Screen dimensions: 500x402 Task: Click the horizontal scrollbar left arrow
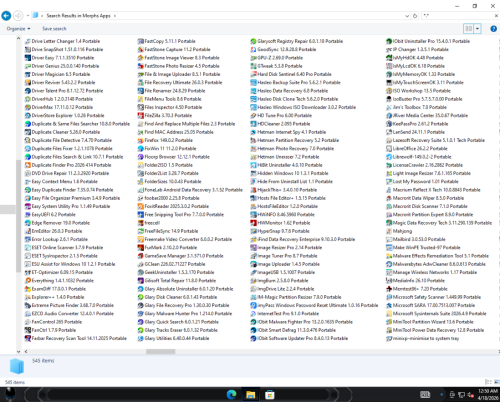(26, 351)
